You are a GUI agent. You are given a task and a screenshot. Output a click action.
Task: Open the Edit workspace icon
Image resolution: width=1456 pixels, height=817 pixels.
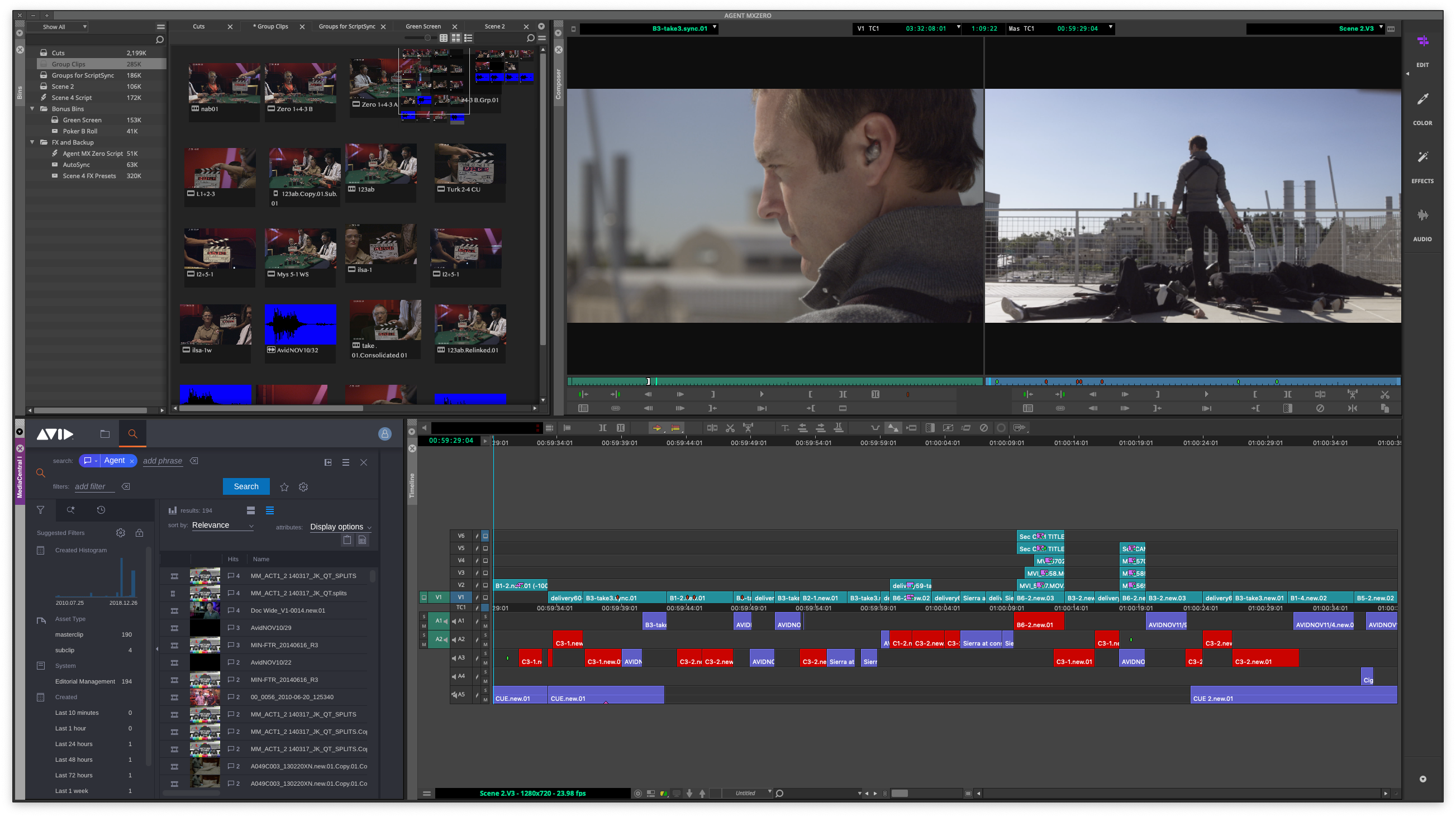click(1422, 41)
